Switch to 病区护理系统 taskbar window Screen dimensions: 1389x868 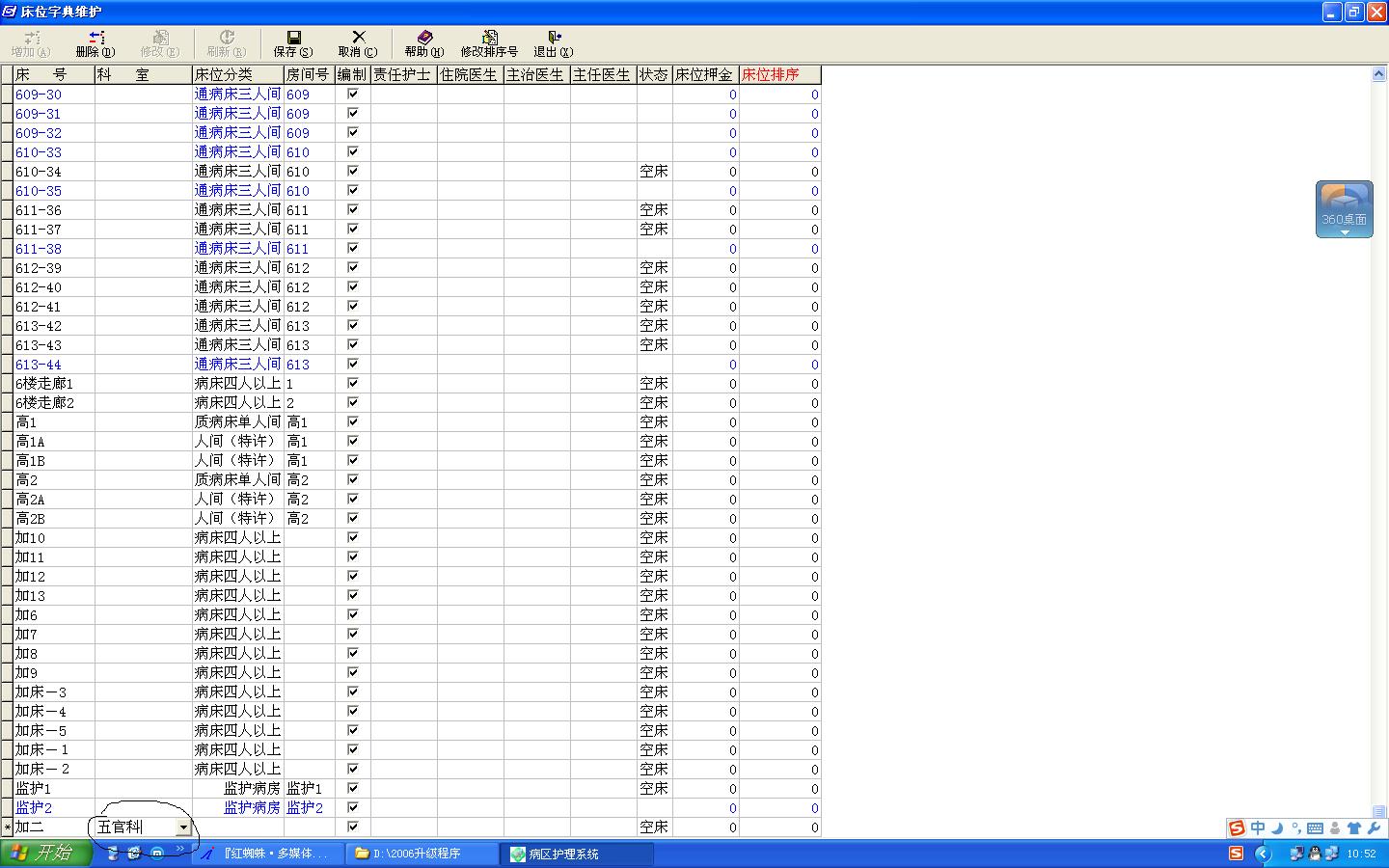(x=577, y=854)
